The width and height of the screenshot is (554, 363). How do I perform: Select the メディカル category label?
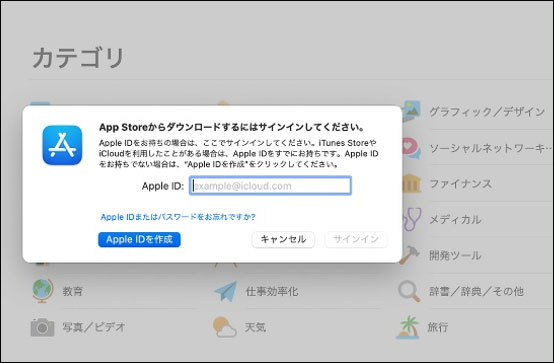pos(455,219)
